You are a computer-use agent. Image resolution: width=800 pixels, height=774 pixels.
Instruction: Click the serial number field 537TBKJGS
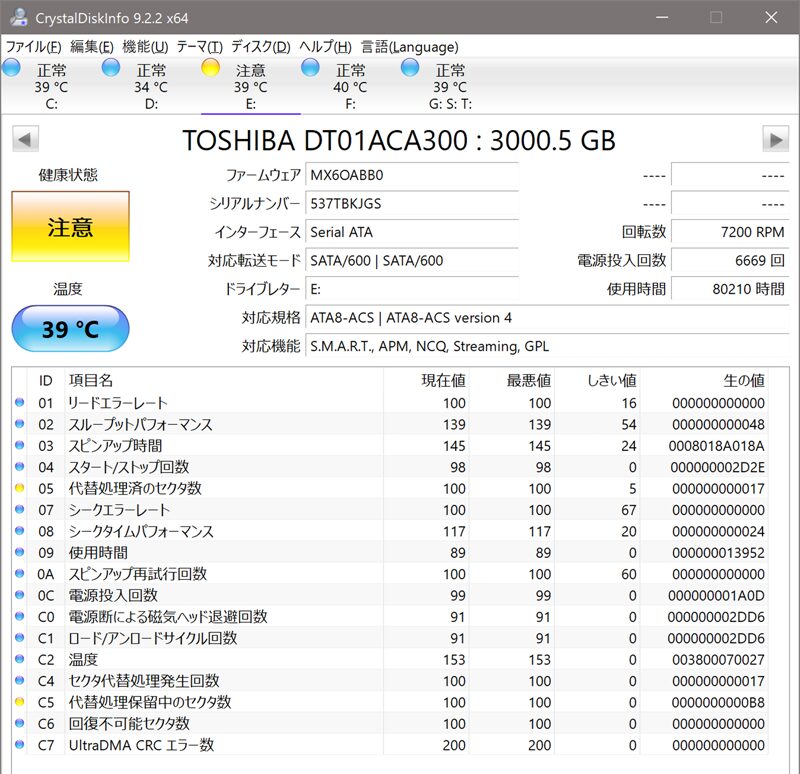coord(412,204)
